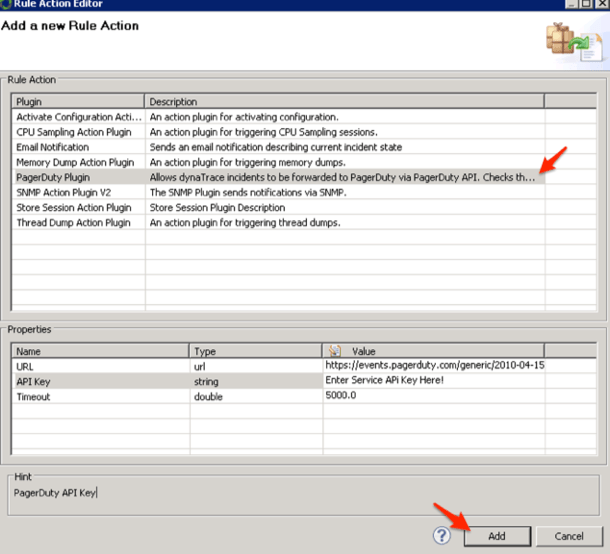This screenshot has height=554, width=610.
Task: Select Activate Configuration Action plugin row
Action: [79, 117]
